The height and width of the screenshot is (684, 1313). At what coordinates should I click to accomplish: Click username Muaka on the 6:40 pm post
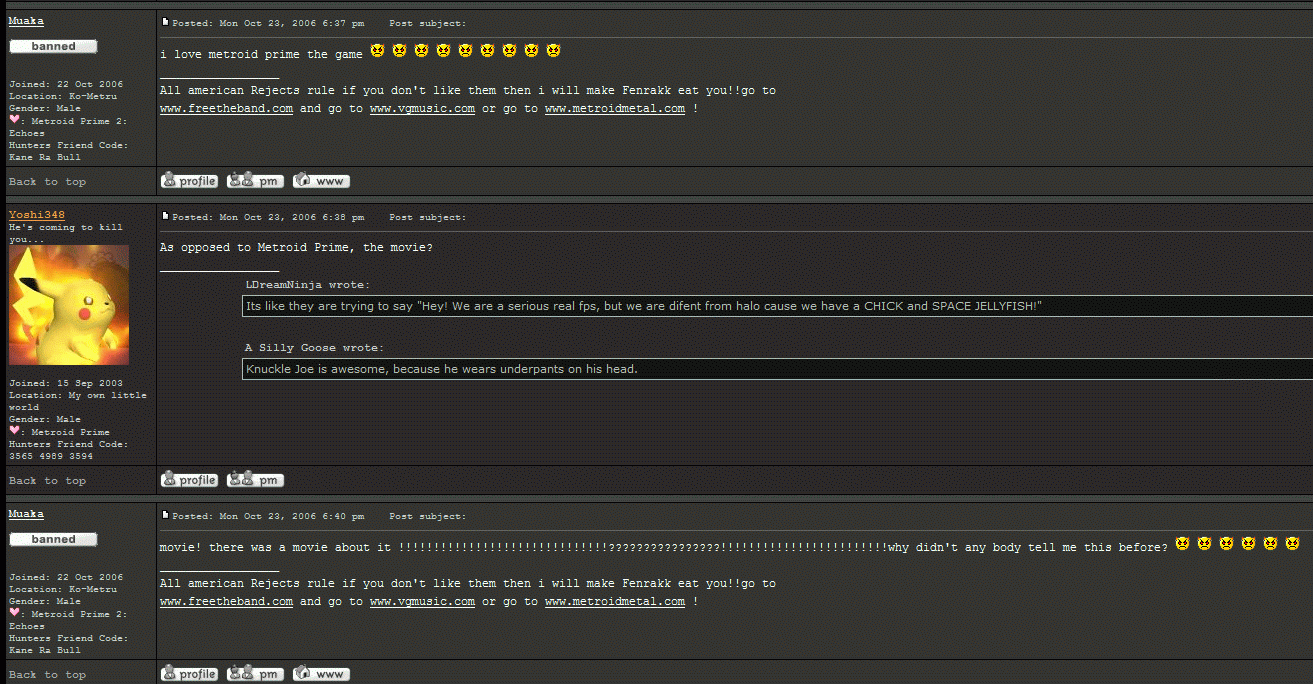26,514
